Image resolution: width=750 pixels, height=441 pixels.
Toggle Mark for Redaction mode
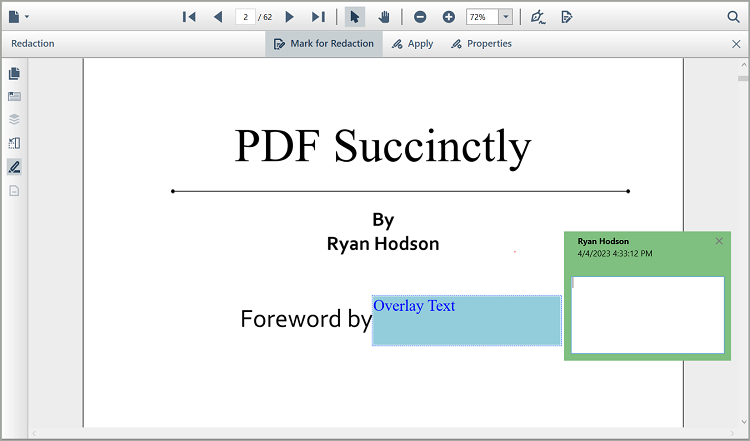(324, 44)
